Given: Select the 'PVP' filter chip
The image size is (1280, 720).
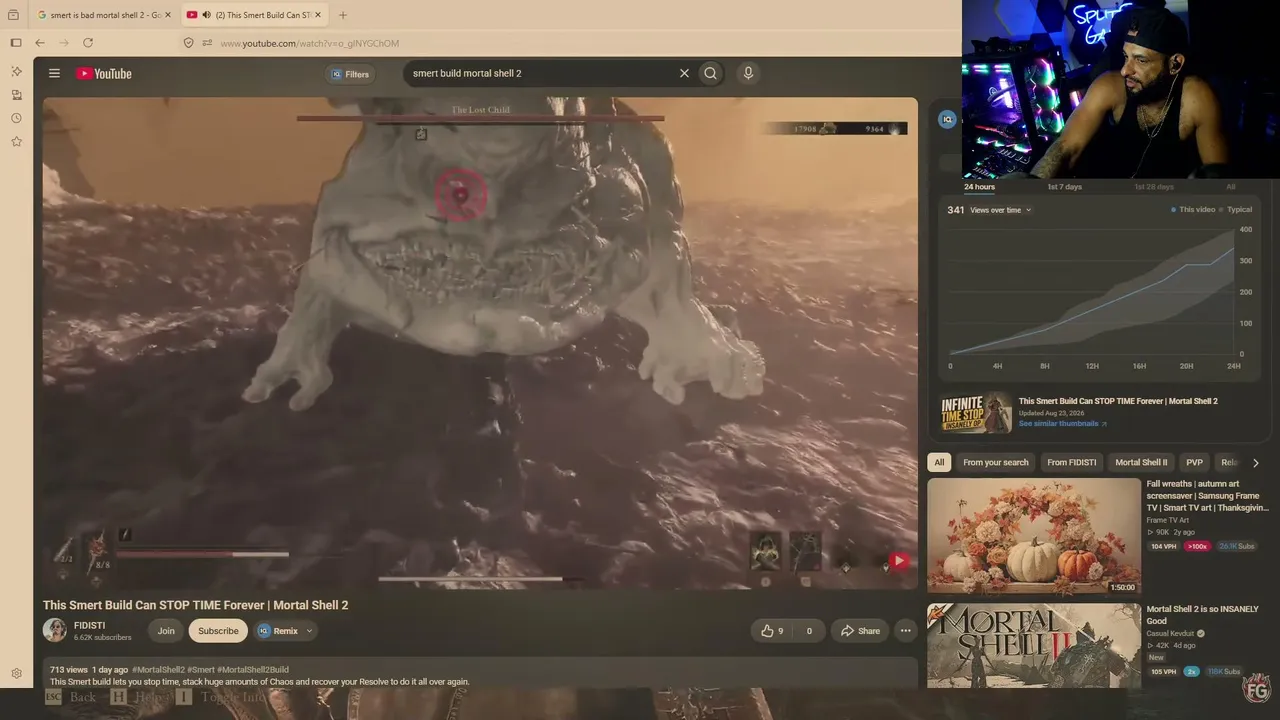Looking at the screenshot, I should [1194, 463].
